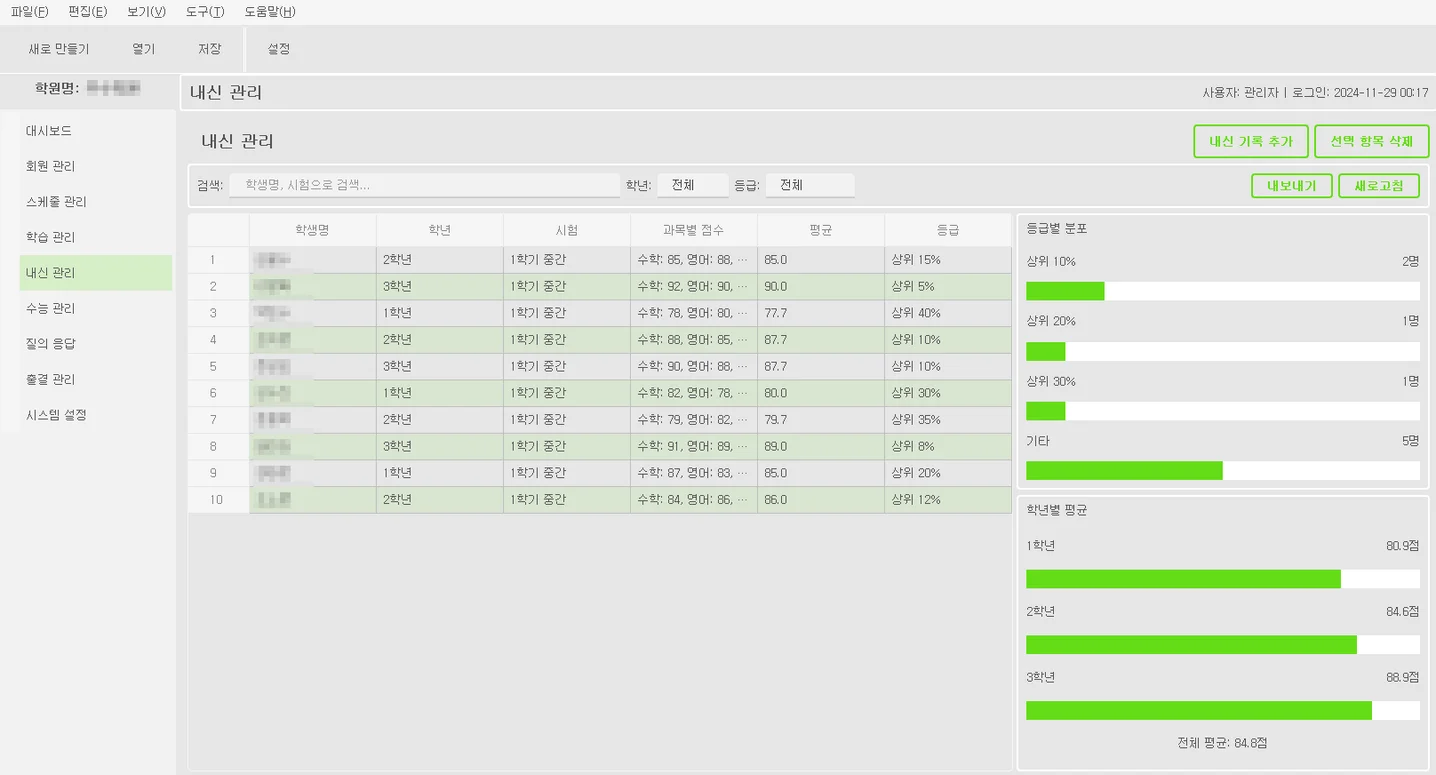Open 출결 관리 sidebar item
The width and height of the screenshot is (1436, 775).
coord(51,379)
